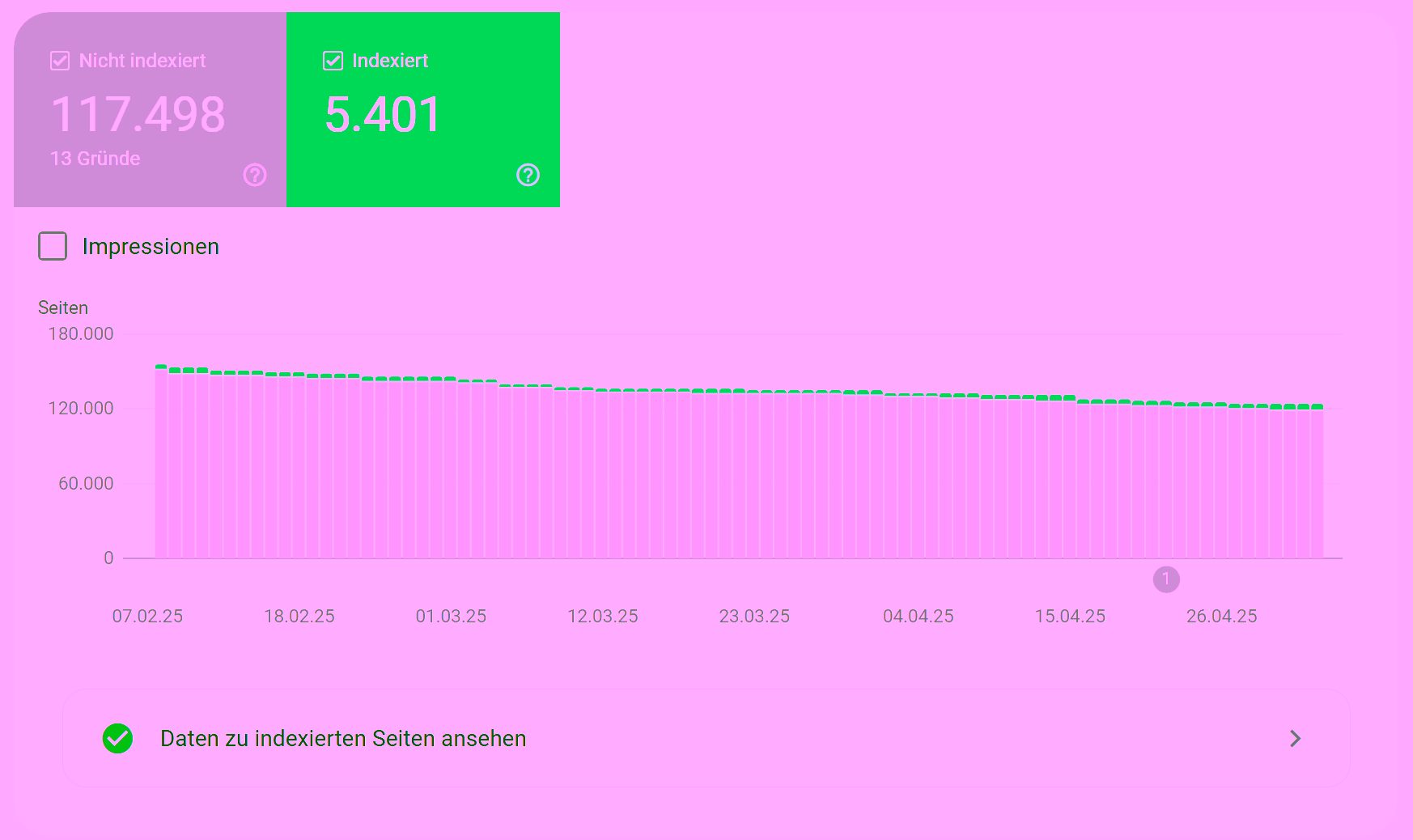Screen dimensions: 1413x840
Task: Select the purple "Nicht indexiert" card
Action: (150, 109)
